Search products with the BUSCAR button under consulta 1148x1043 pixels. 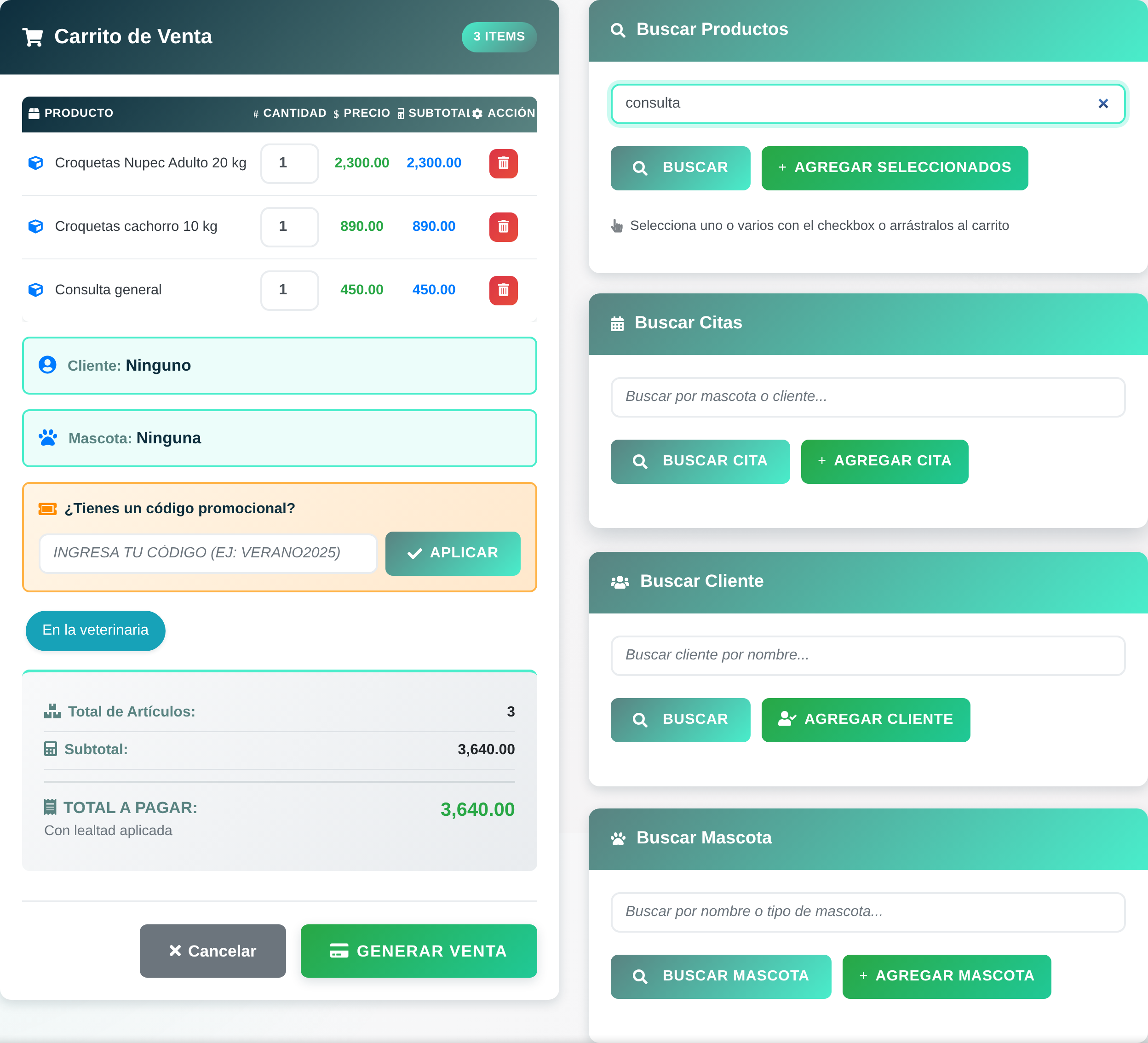(x=680, y=168)
